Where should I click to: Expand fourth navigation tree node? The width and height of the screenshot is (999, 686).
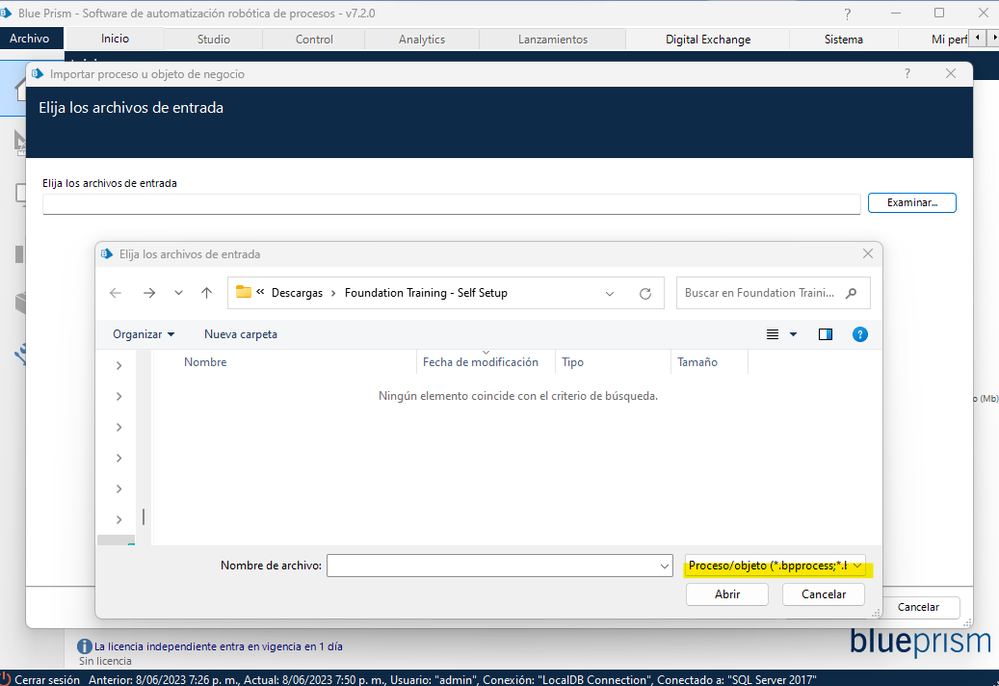click(x=119, y=458)
